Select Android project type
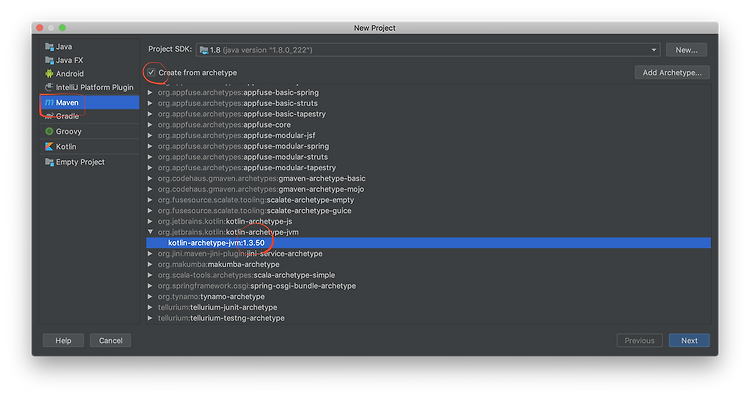Screen dimensions: 750x398 (x=89, y=74)
